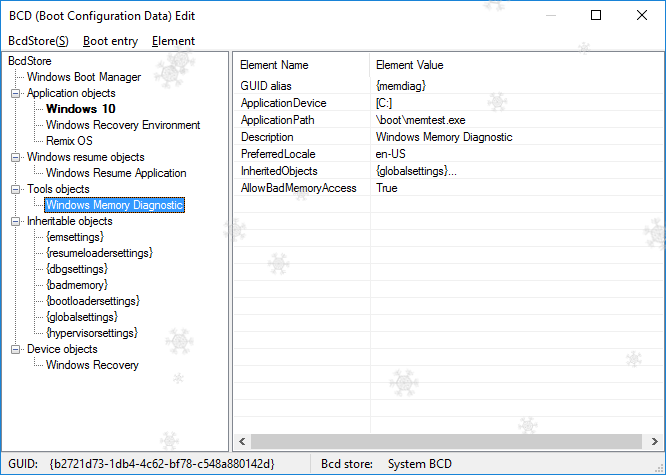Select the Windows resume objects label
The height and width of the screenshot is (475, 666).
click(x=86, y=157)
